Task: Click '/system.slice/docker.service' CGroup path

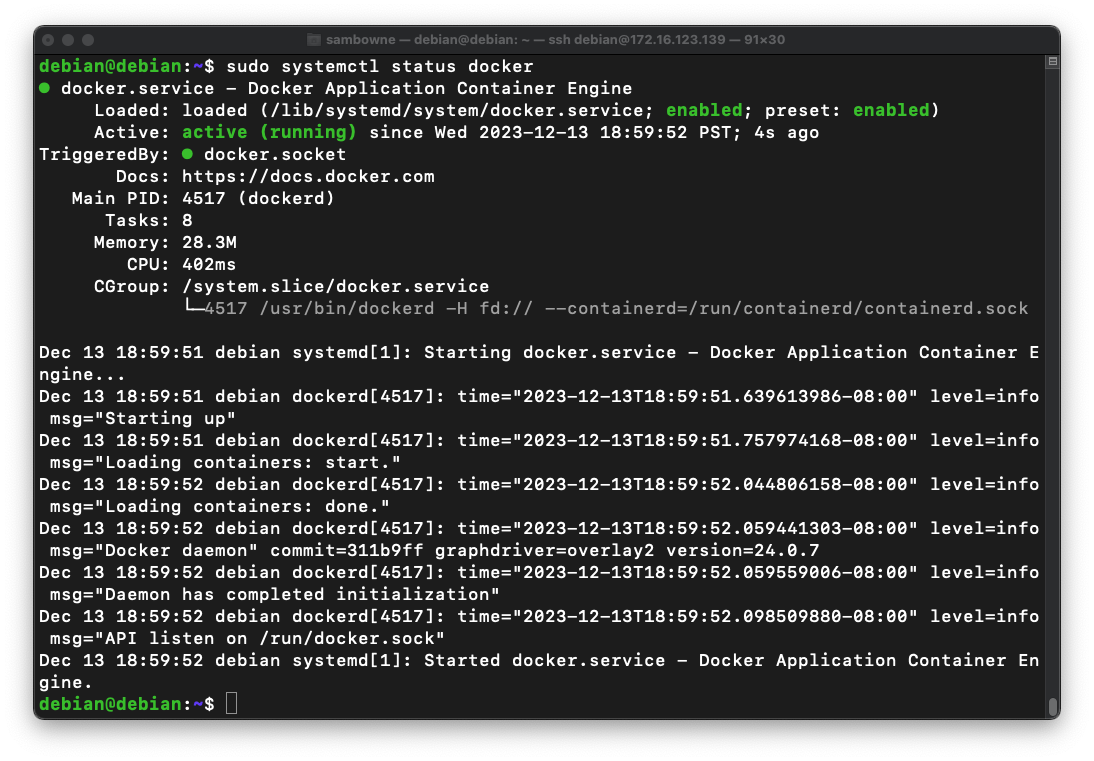Action: pos(336,286)
